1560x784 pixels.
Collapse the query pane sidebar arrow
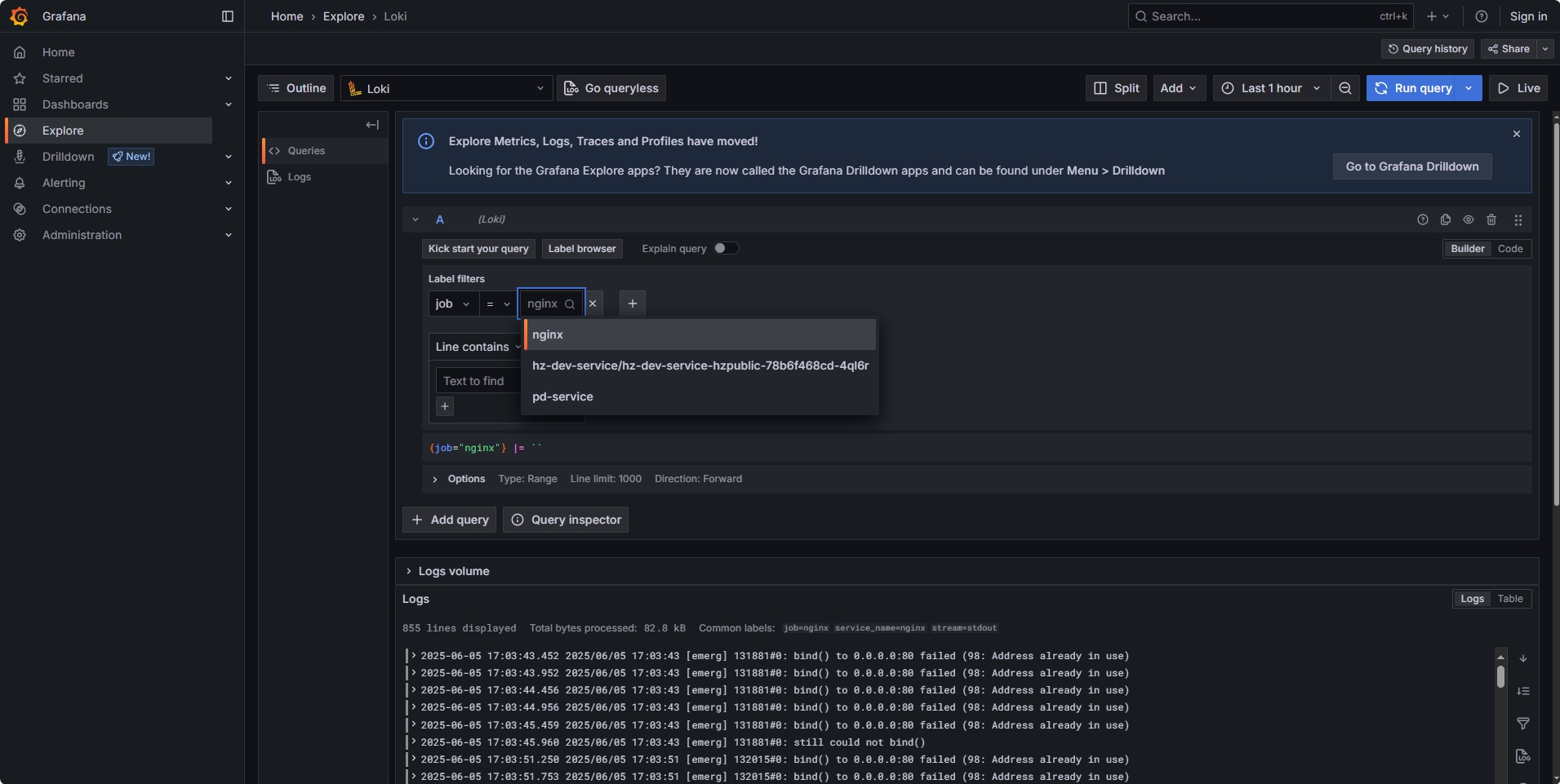click(372, 125)
